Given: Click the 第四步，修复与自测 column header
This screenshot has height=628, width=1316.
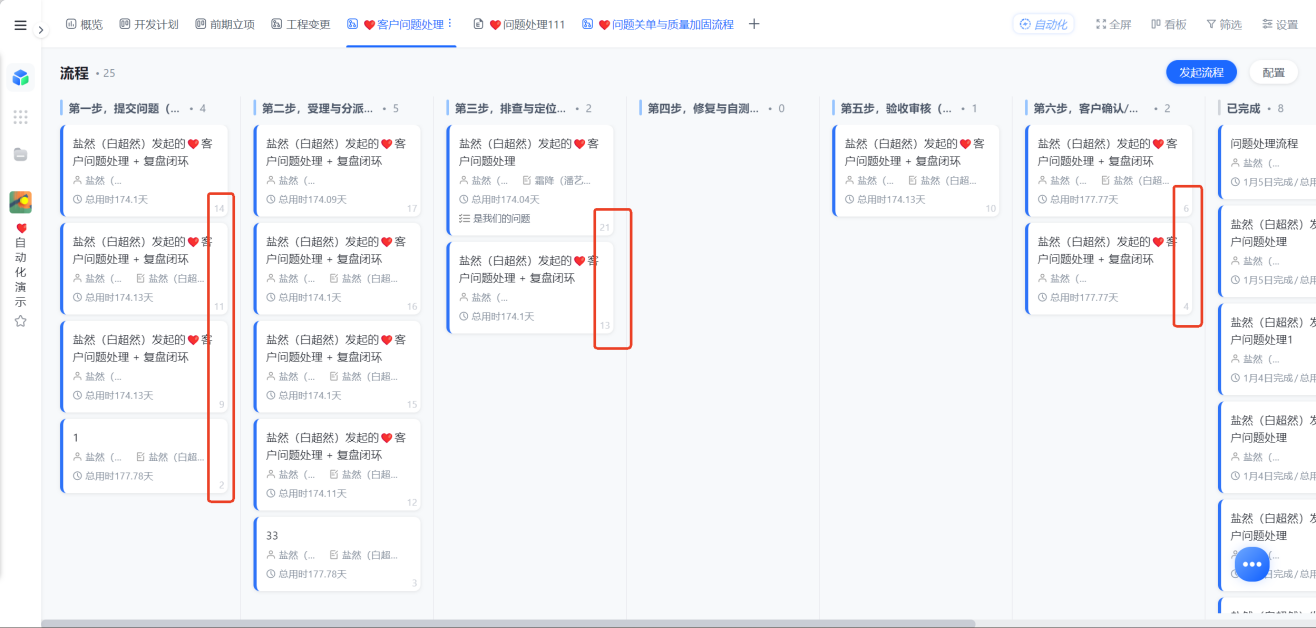Looking at the screenshot, I should (704, 108).
